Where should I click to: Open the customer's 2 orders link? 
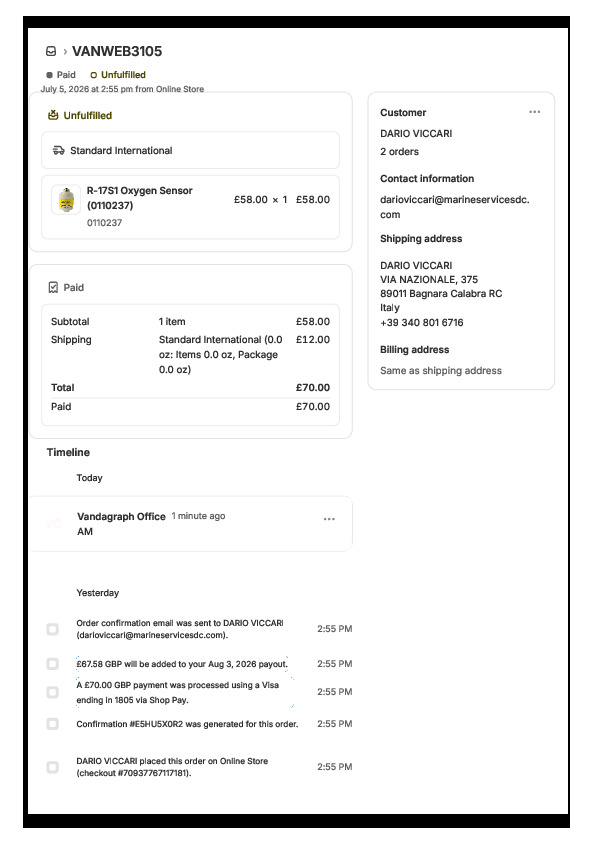(400, 151)
